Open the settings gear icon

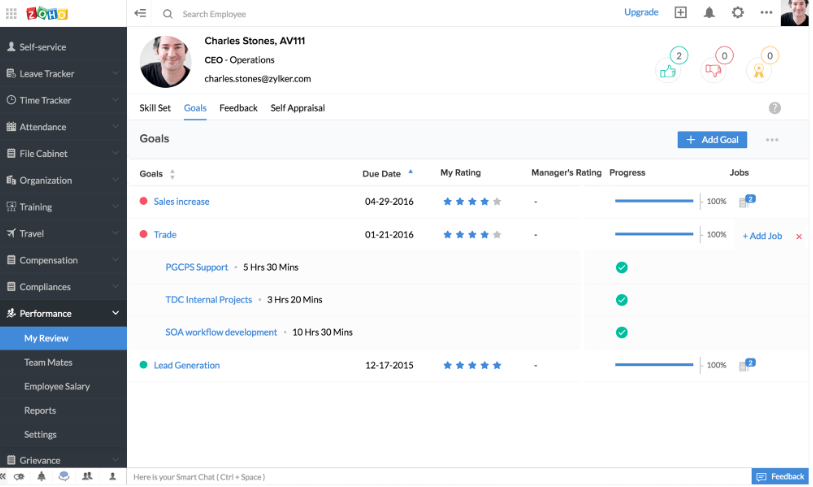[737, 12]
